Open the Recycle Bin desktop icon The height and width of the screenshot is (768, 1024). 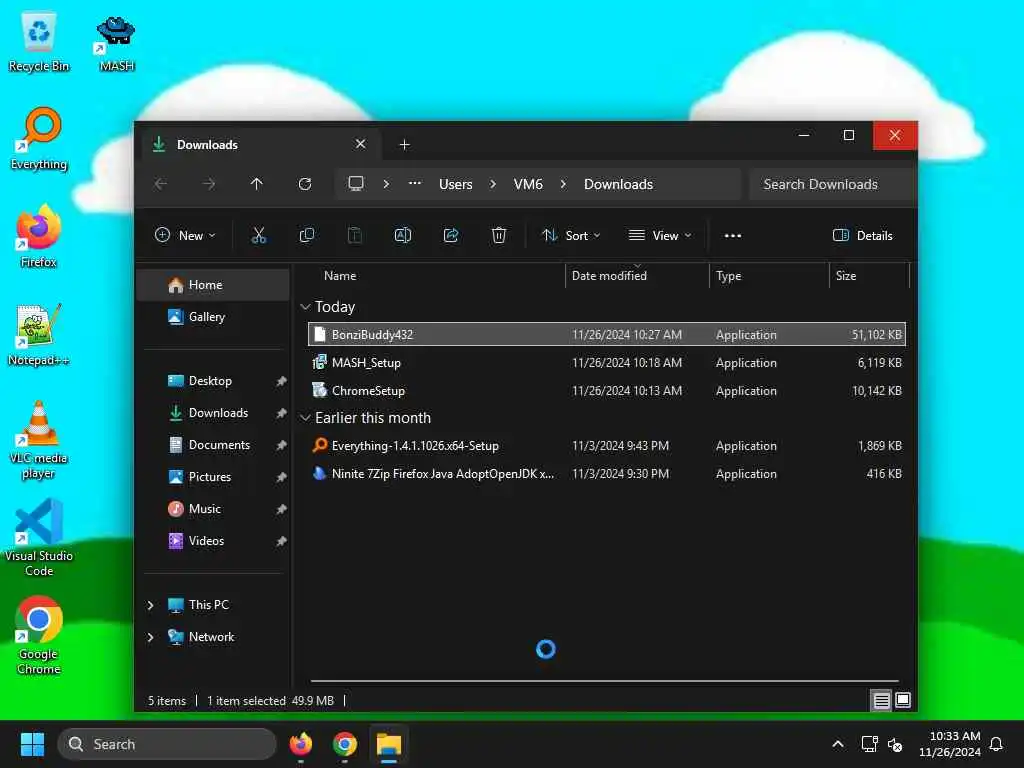coord(39,43)
